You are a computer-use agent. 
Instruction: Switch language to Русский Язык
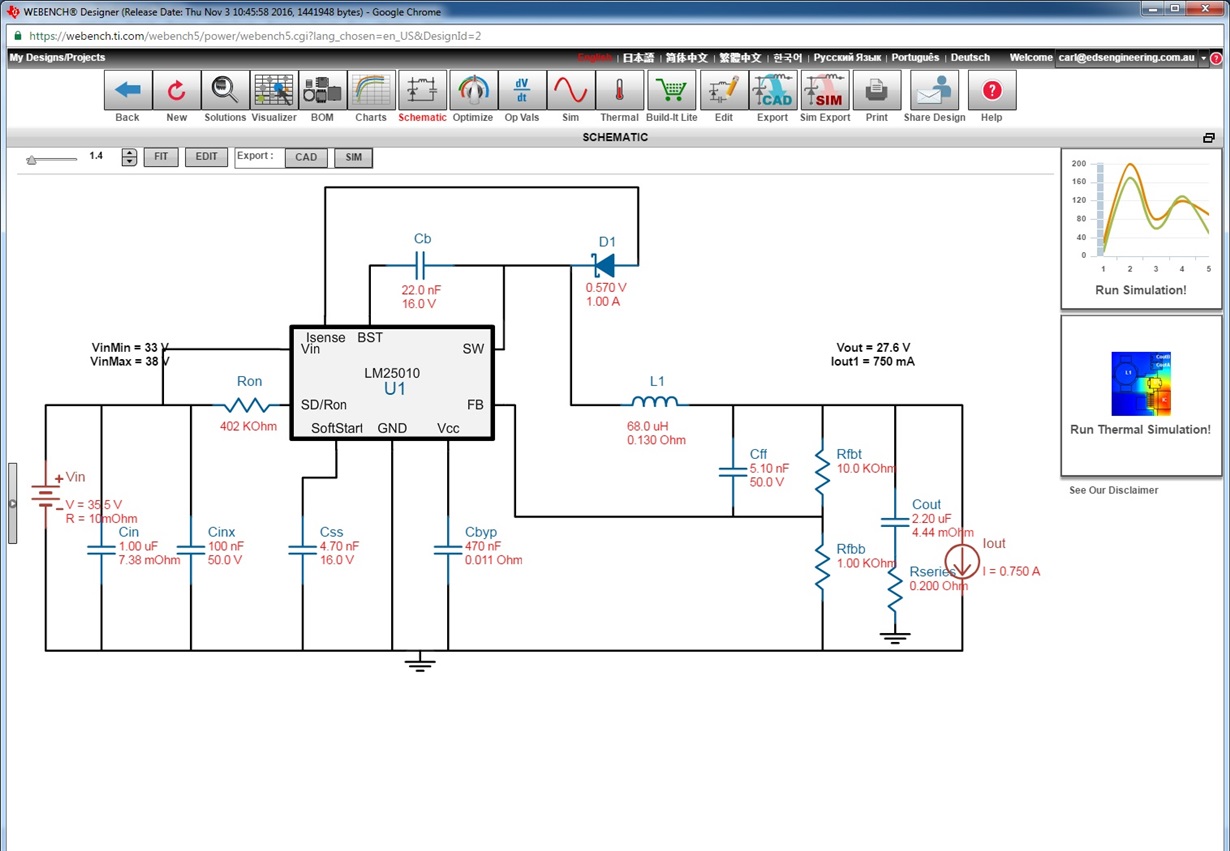[x=847, y=58]
